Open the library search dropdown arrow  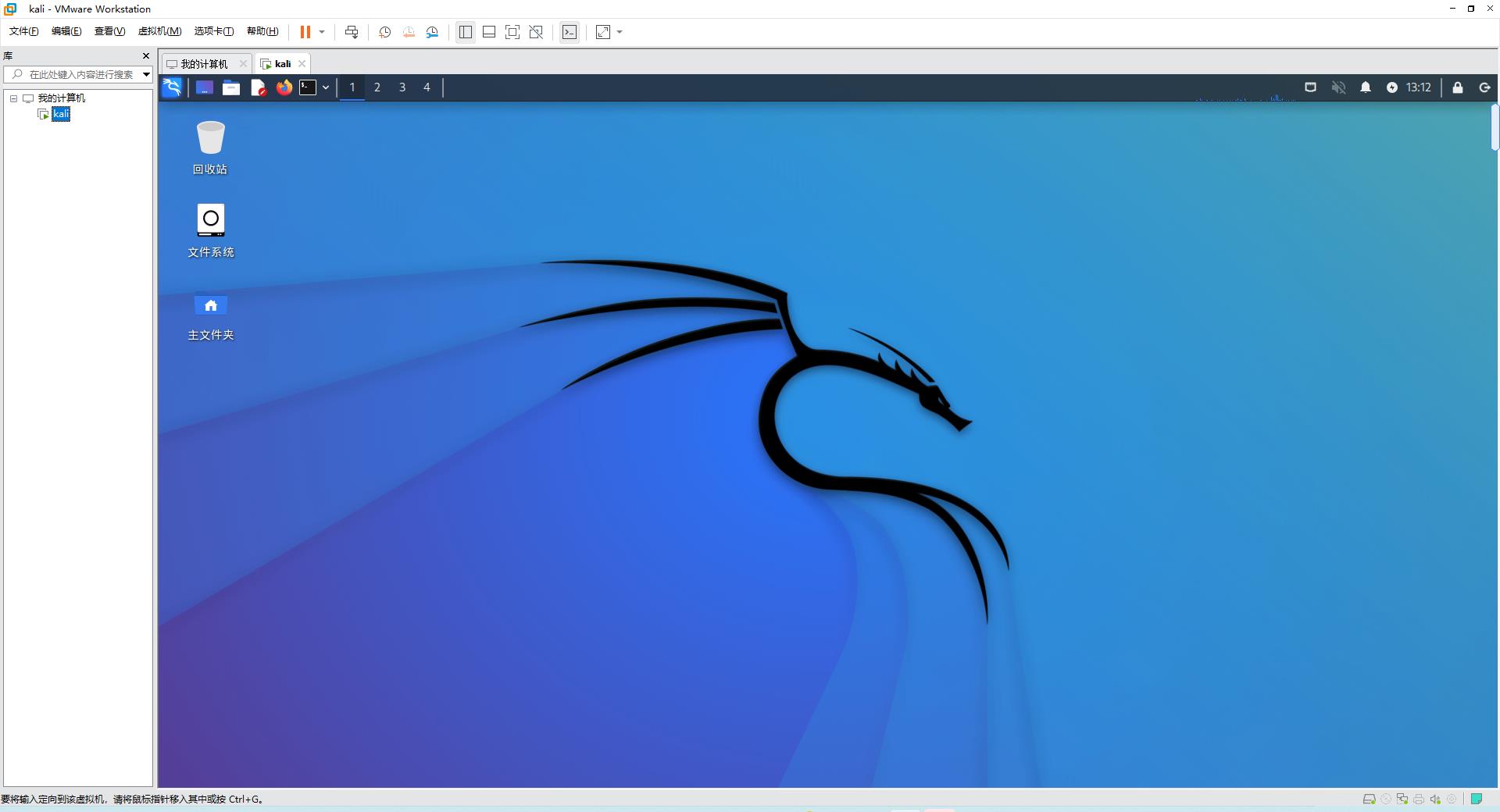pos(146,74)
